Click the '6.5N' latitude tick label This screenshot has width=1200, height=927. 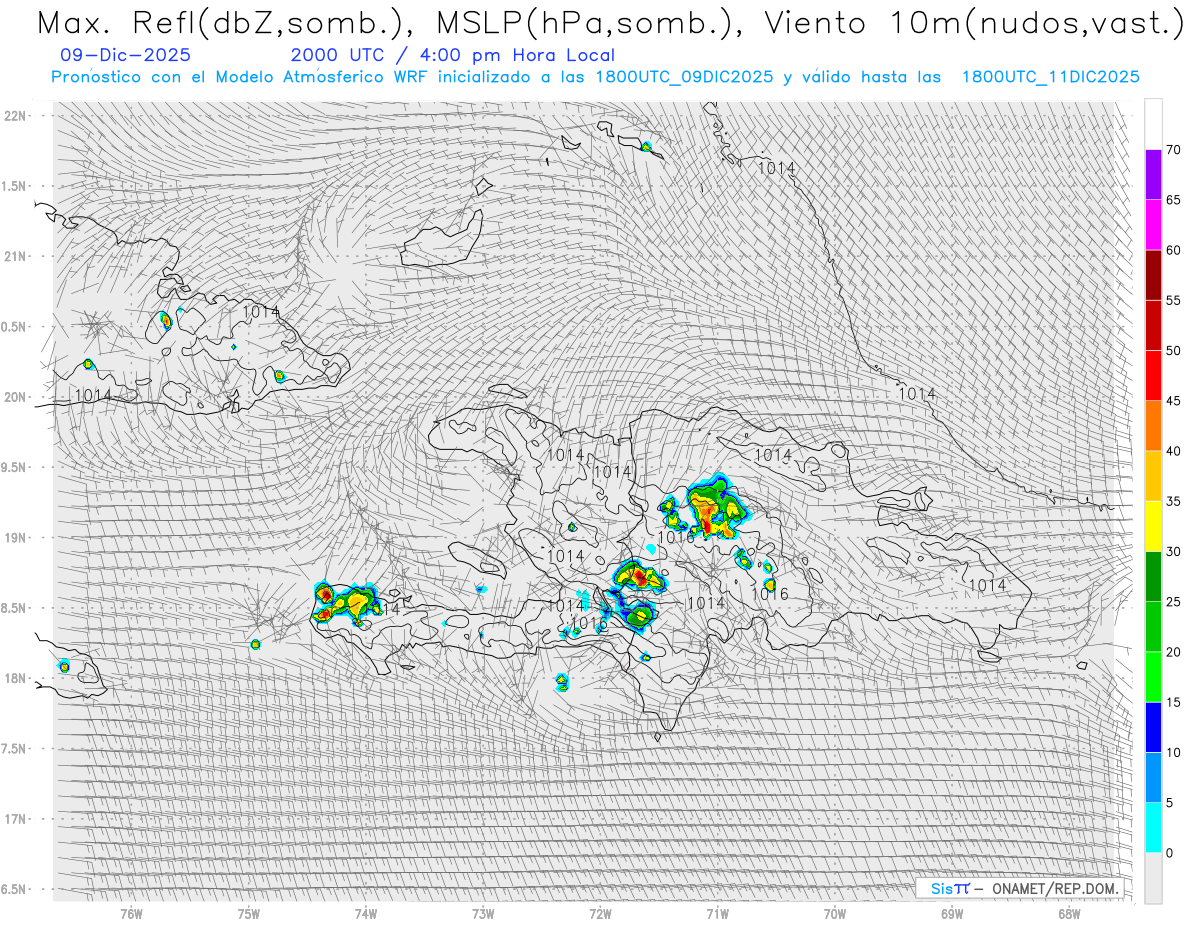pyautogui.click(x=16, y=889)
